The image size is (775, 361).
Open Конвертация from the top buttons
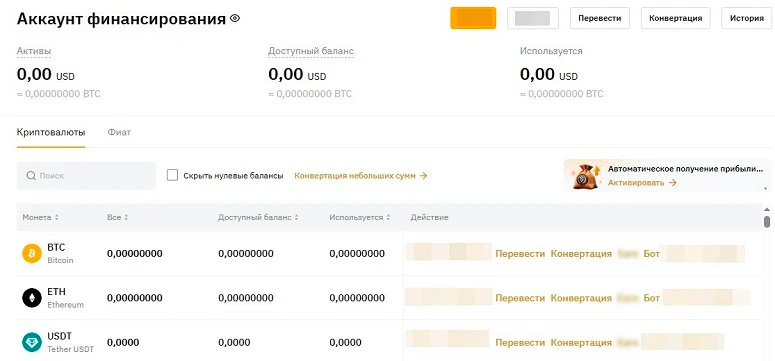[x=675, y=18]
